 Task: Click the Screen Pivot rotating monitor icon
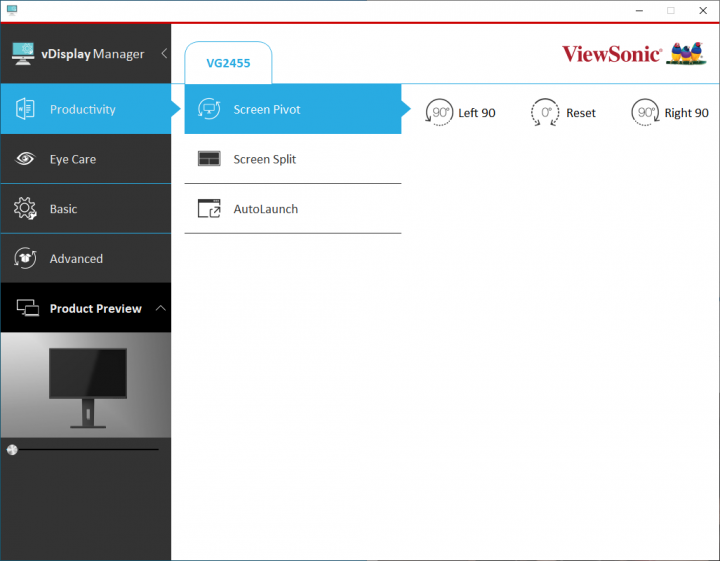coord(209,109)
